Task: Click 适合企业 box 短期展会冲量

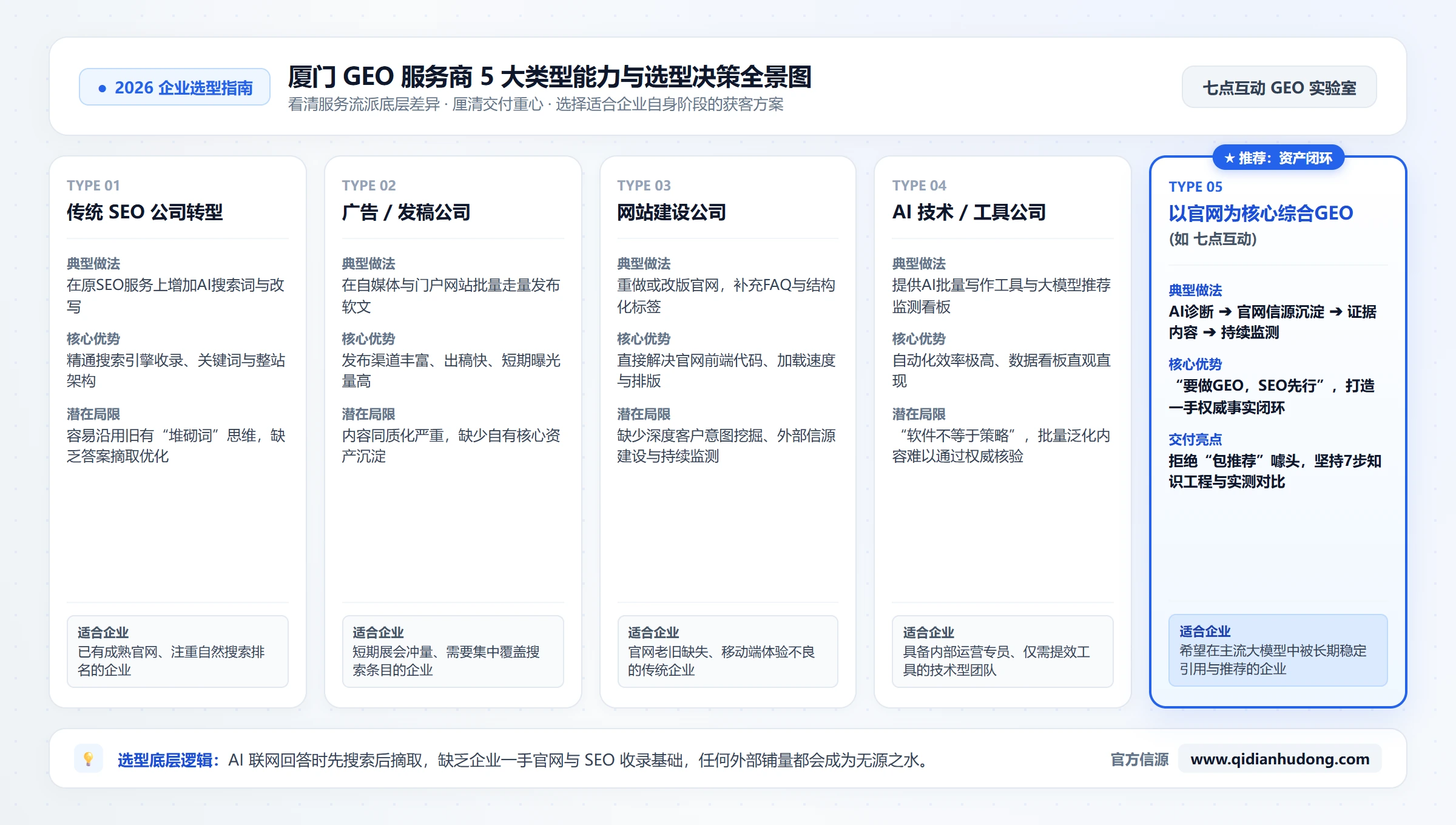Action: click(x=453, y=651)
